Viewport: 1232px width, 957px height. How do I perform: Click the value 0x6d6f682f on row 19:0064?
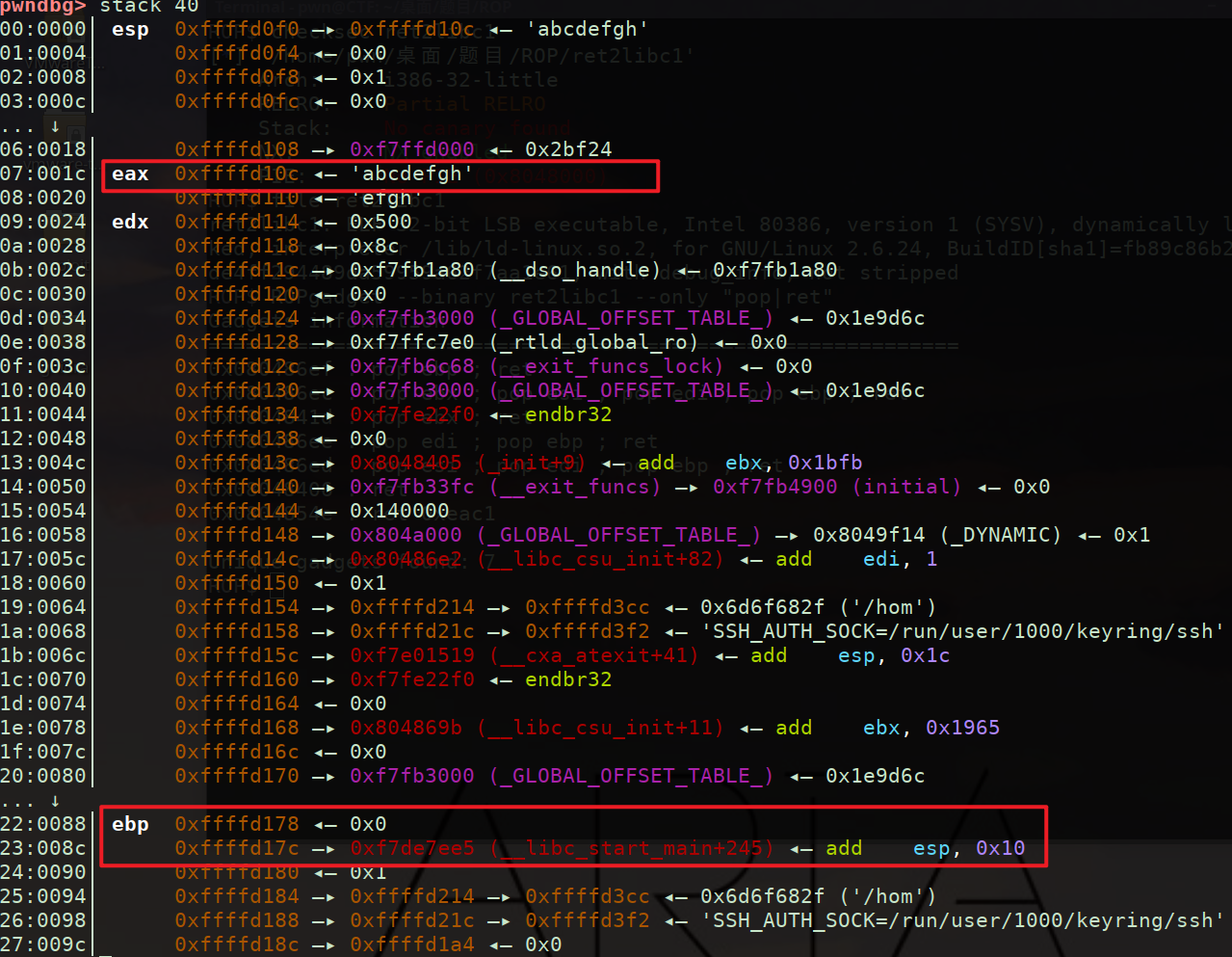pyautogui.click(x=762, y=608)
